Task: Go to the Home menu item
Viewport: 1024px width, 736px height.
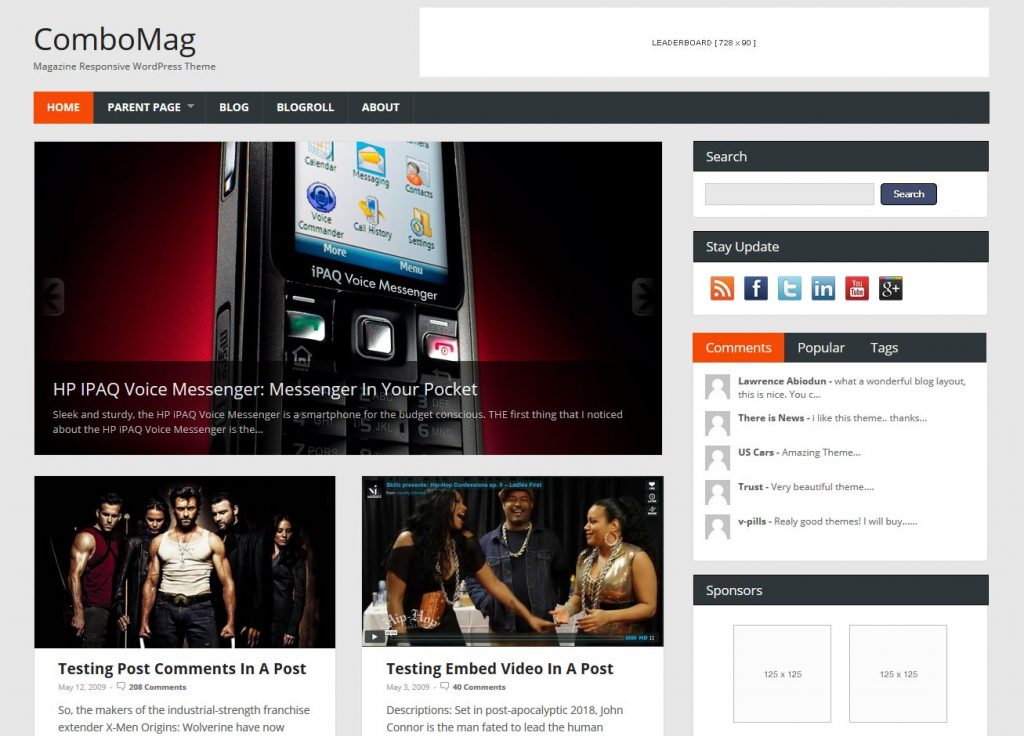Action: [x=63, y=107]
